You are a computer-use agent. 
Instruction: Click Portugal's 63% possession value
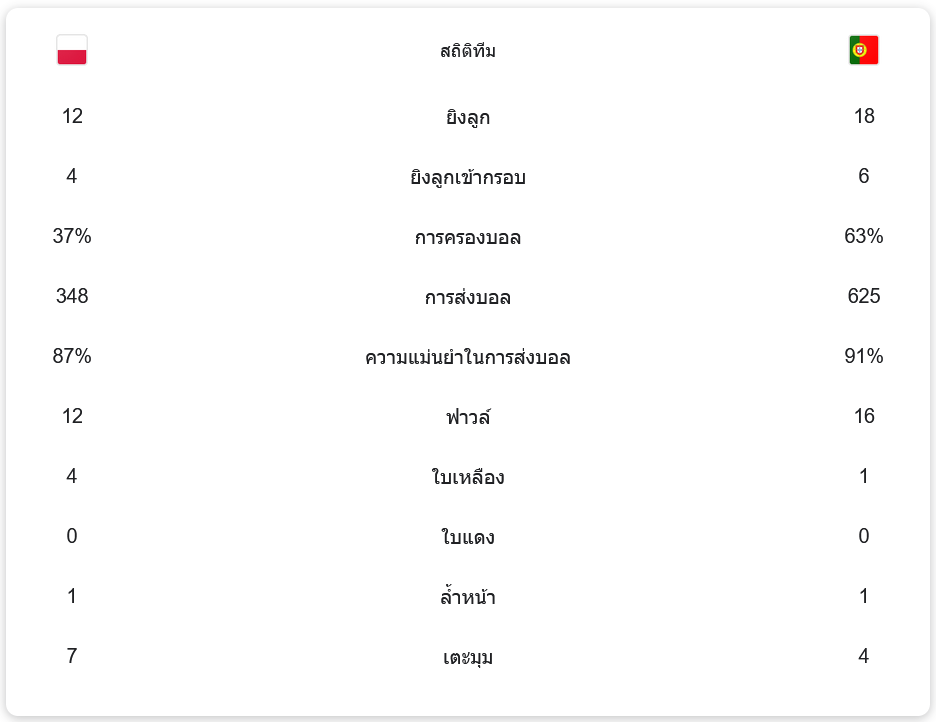pos(864,237)
